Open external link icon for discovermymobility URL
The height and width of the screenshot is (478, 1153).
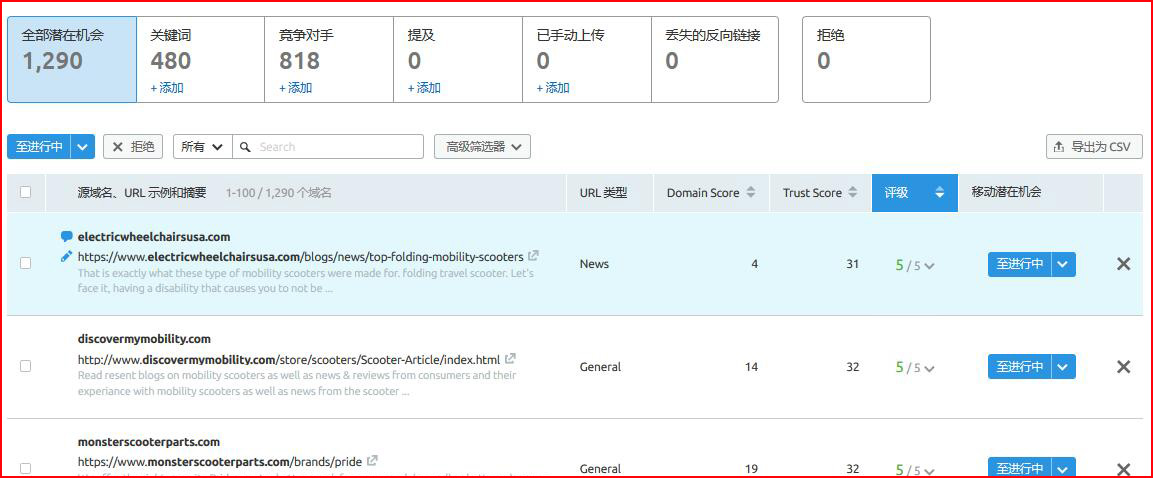[511, 359]
